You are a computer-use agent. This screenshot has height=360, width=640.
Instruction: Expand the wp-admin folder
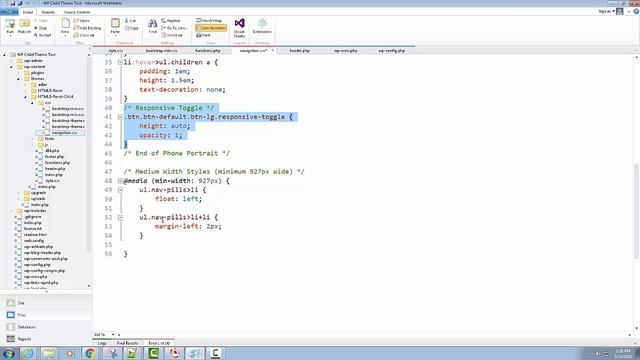[11, 61]
